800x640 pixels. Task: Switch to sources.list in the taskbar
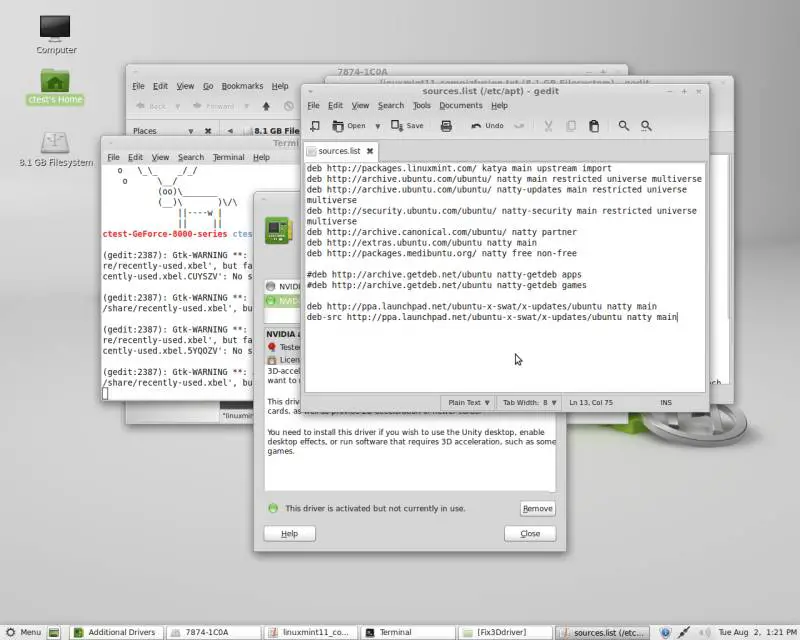602,632
